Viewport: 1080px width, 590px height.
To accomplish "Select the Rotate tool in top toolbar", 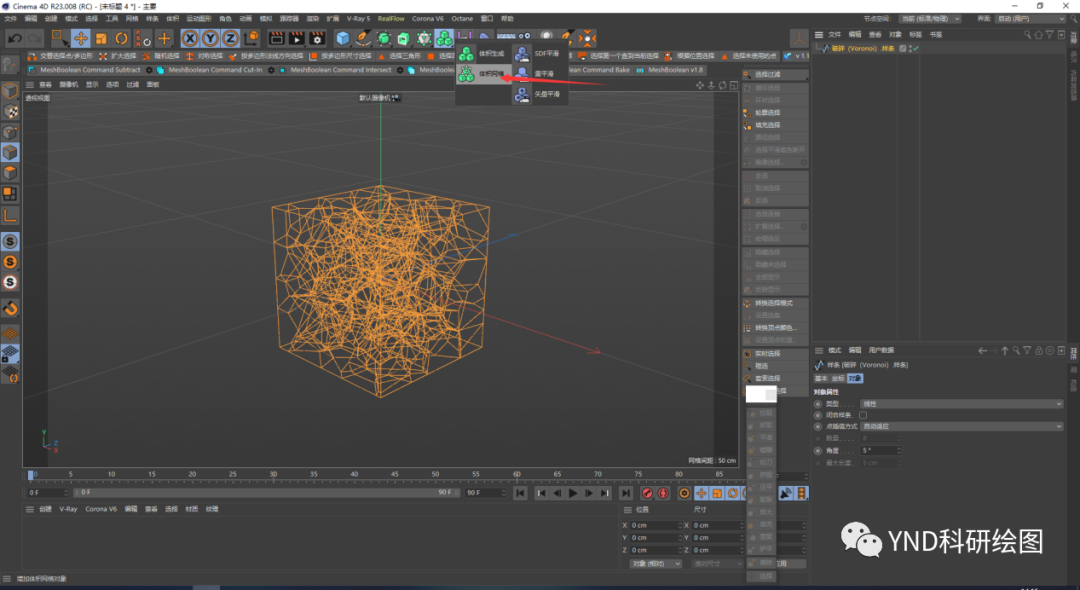I will [x=122, y=39].
